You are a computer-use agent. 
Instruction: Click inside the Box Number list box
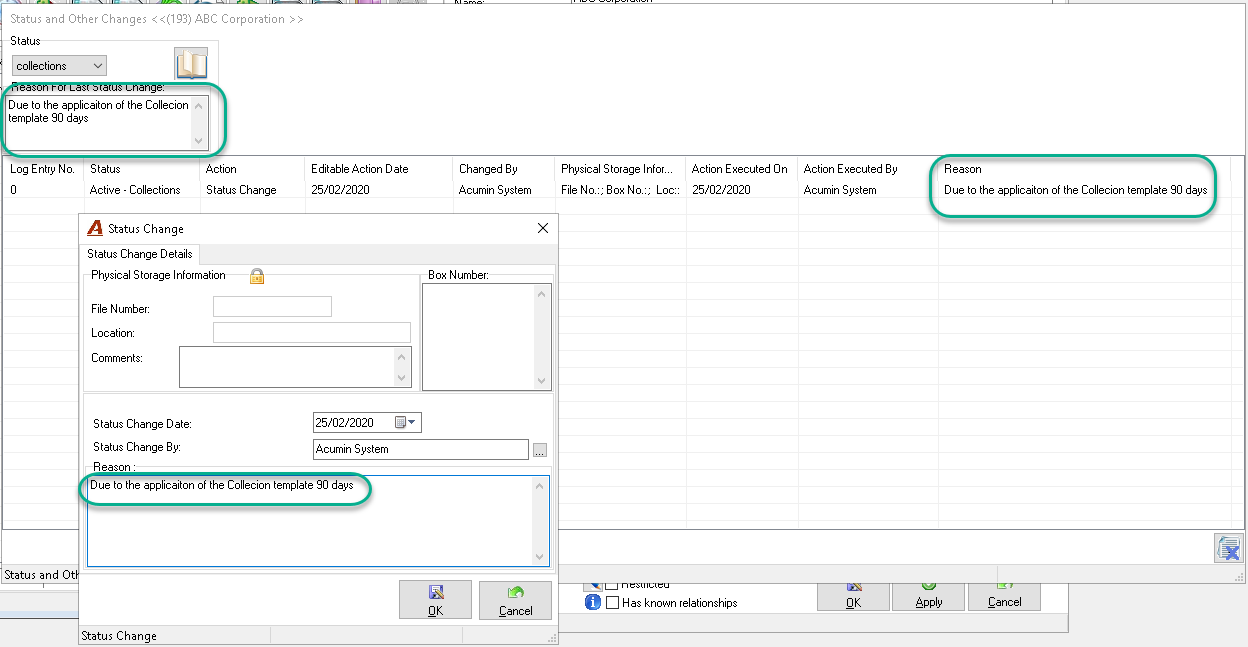pos(487,336)
